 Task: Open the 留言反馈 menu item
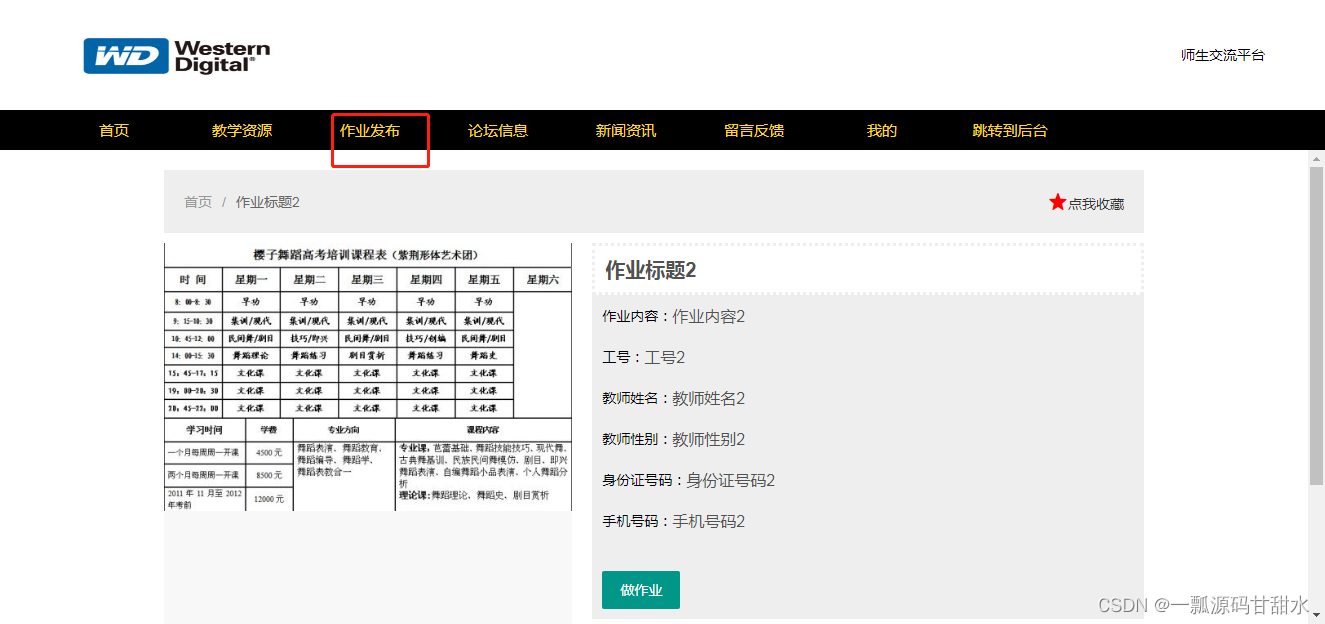click(x=754, y=130)
